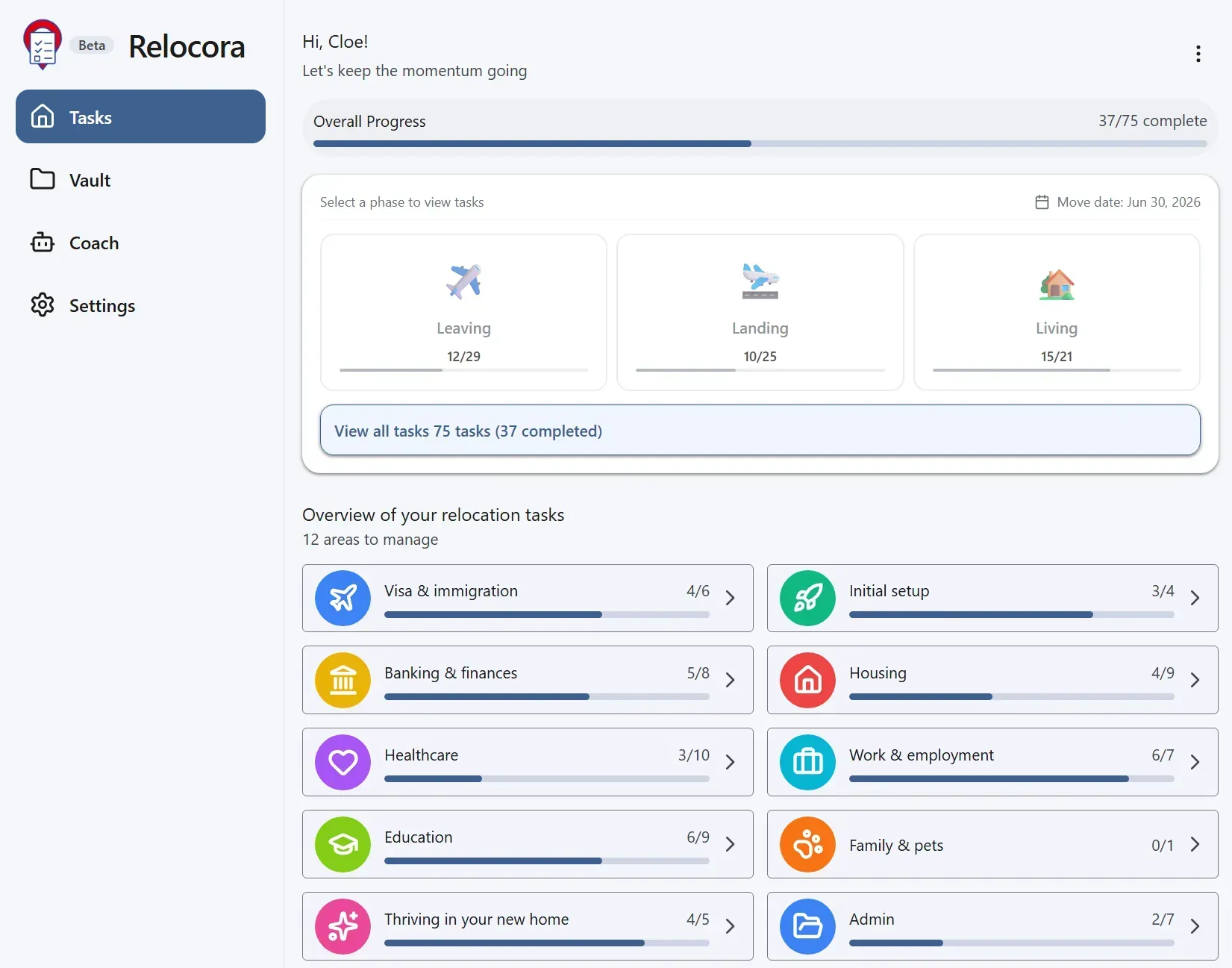
Task: Open the Tasks sidebar item
Action: 140,116
